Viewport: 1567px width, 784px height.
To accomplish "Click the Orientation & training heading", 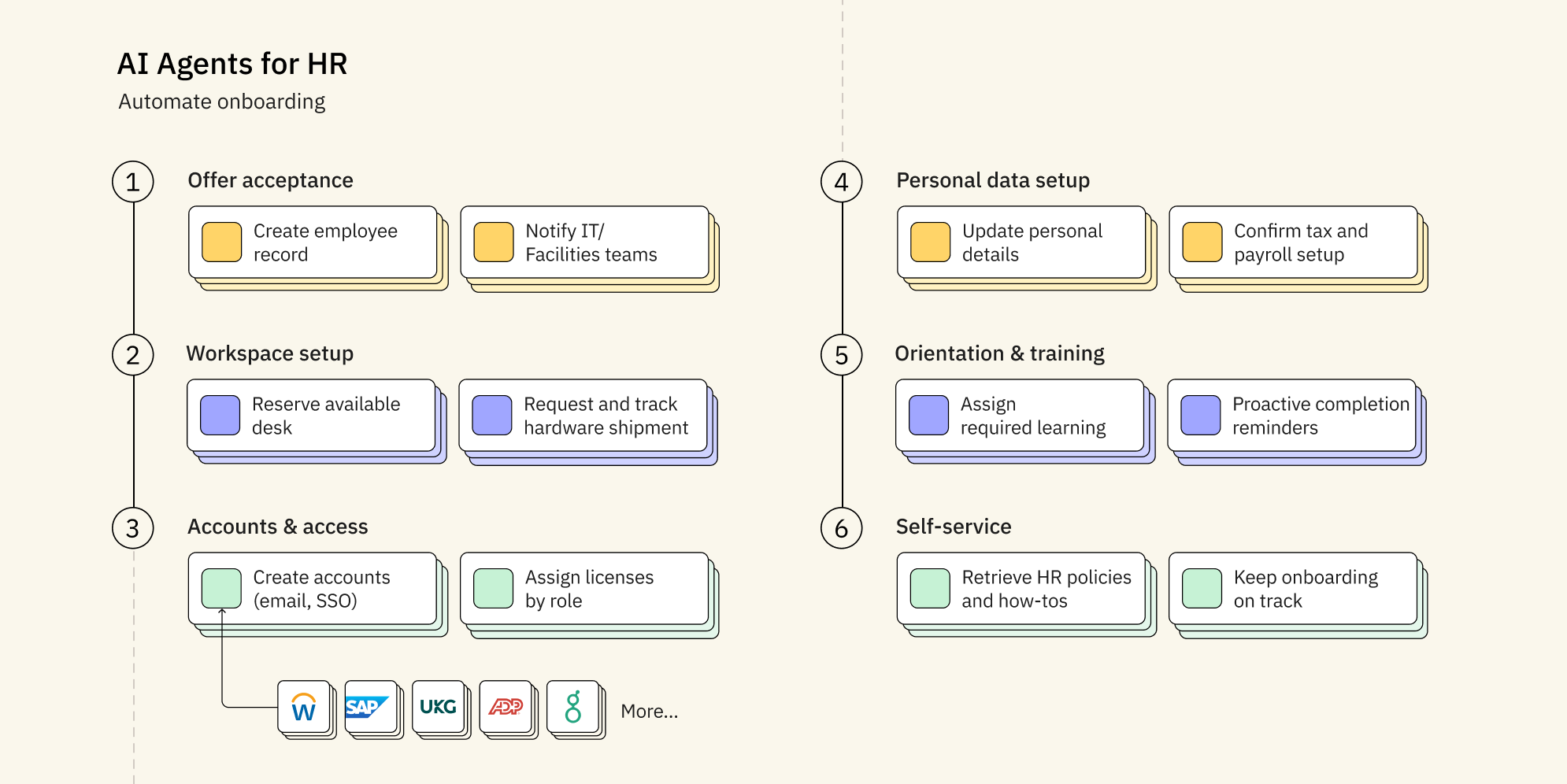I will (999, 353).
